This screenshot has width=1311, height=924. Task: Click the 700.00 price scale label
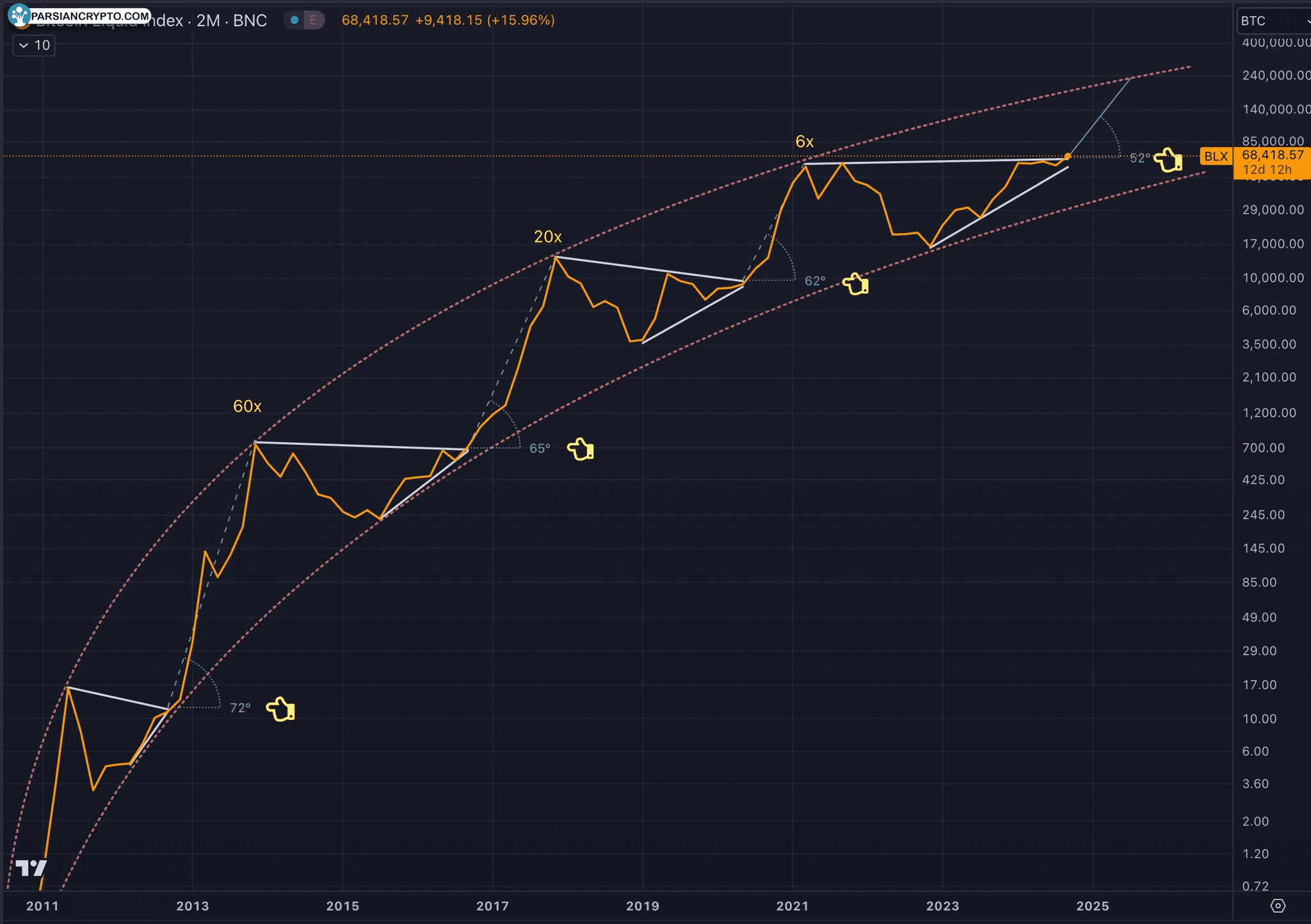coord(1263,448)
